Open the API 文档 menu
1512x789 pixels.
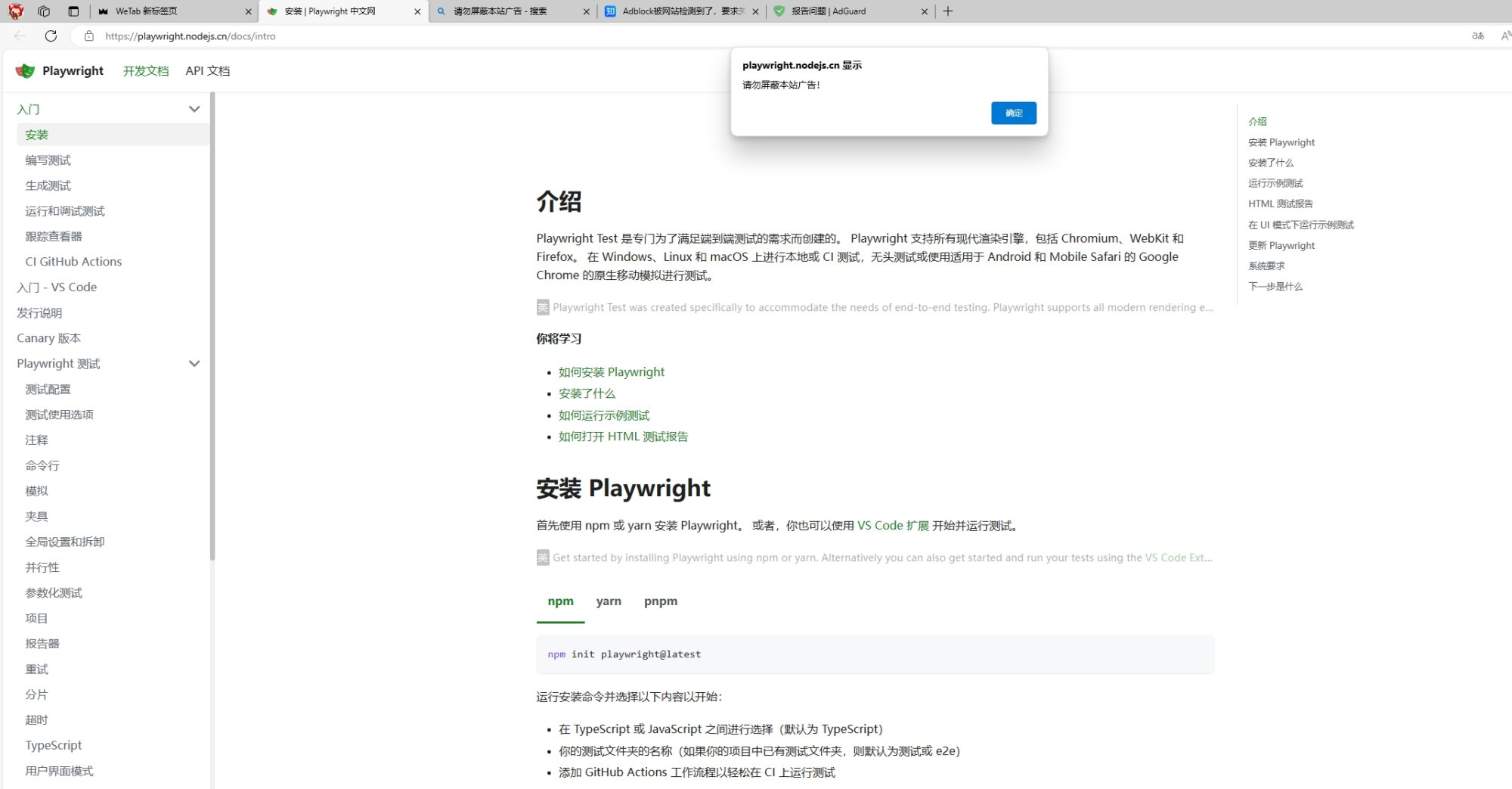tap(207, 70)
